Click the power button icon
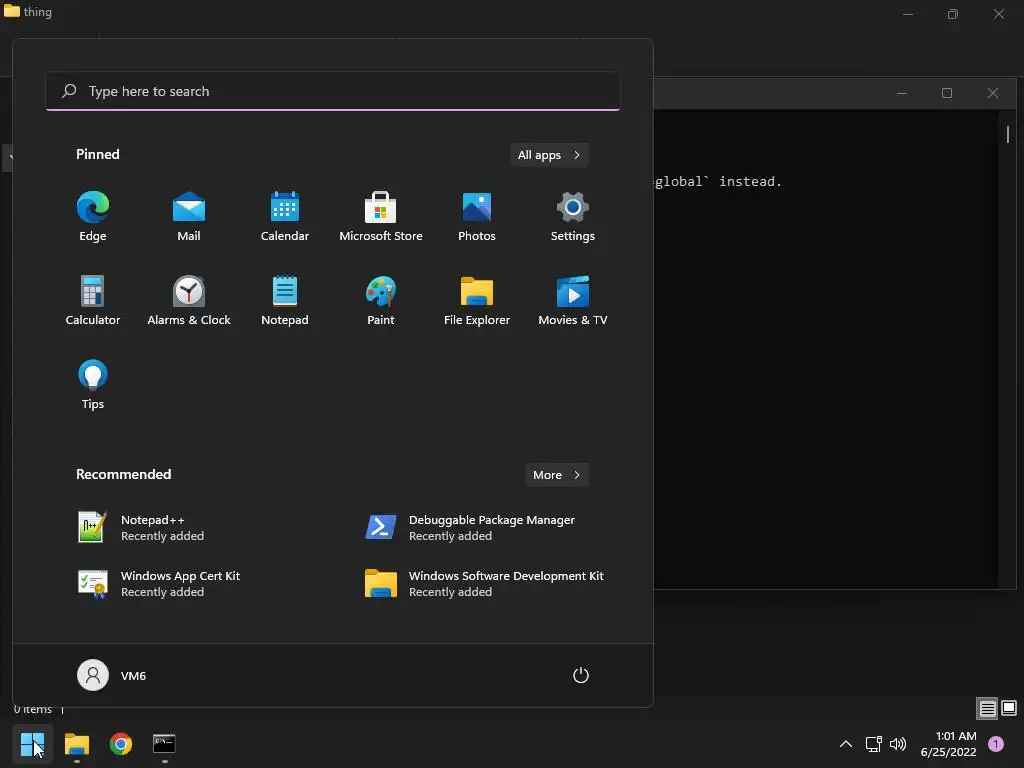The height and width of the screenshot is (768, 1024). click(581, 675)
